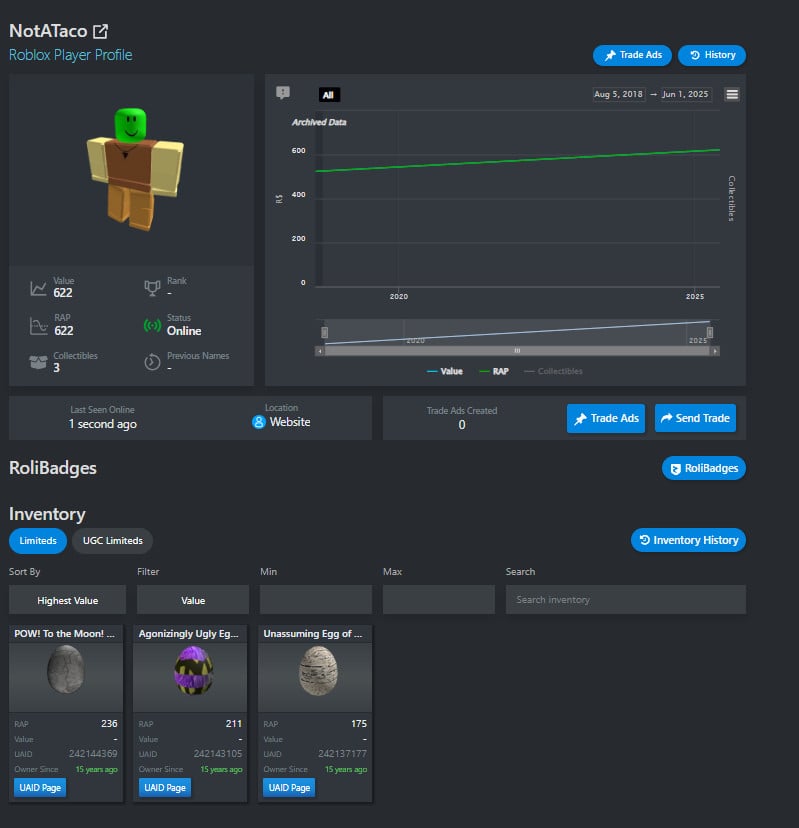This screenshot has height=828, width=799.
Task: Click the top Trade Ads pill button
Action: tap(632, 55)
